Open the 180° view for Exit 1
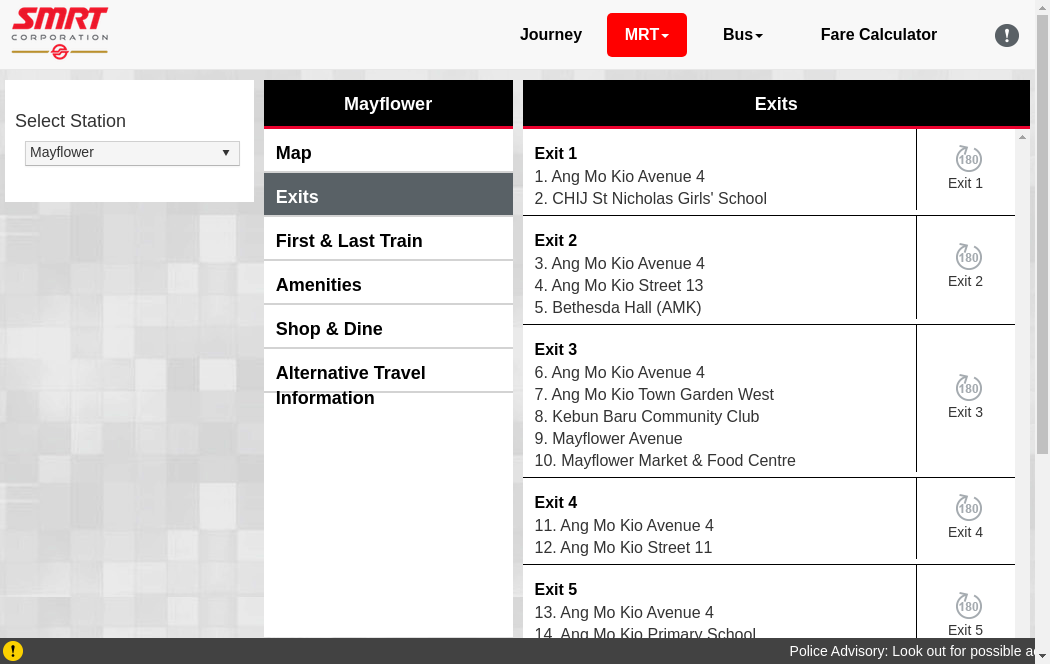The image size is (1050, 664). (966, 168)
